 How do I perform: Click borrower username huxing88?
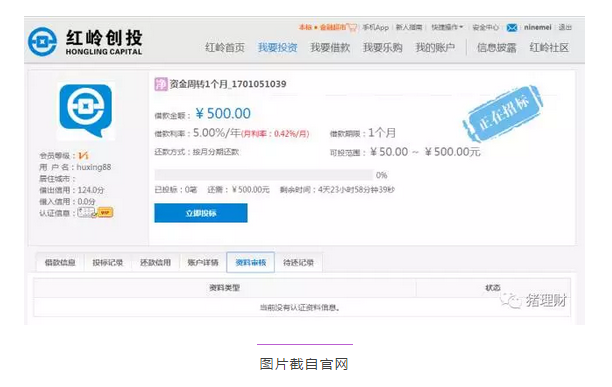point(94,167)
